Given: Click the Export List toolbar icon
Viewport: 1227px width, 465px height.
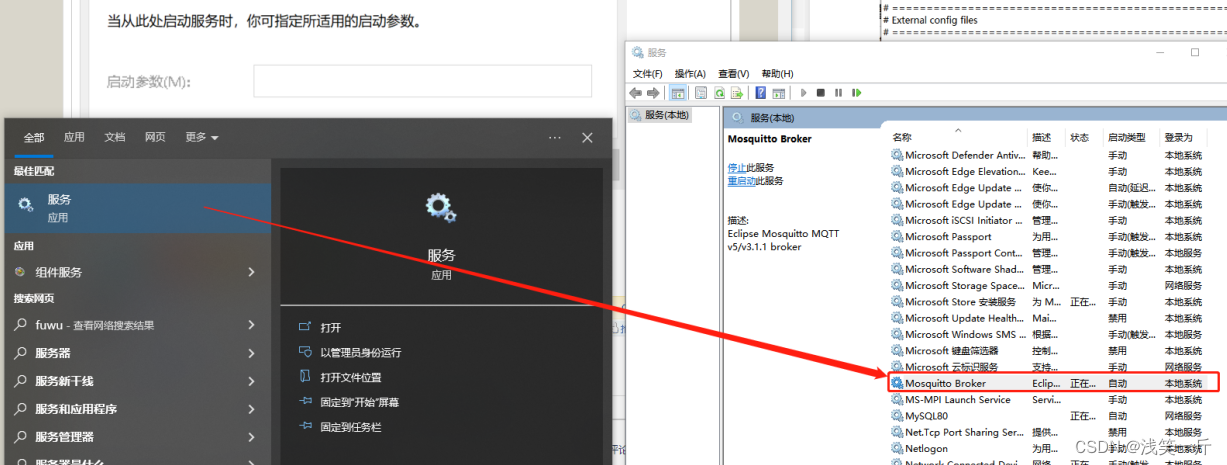Looking at the screenshot, I should (737, 92).
